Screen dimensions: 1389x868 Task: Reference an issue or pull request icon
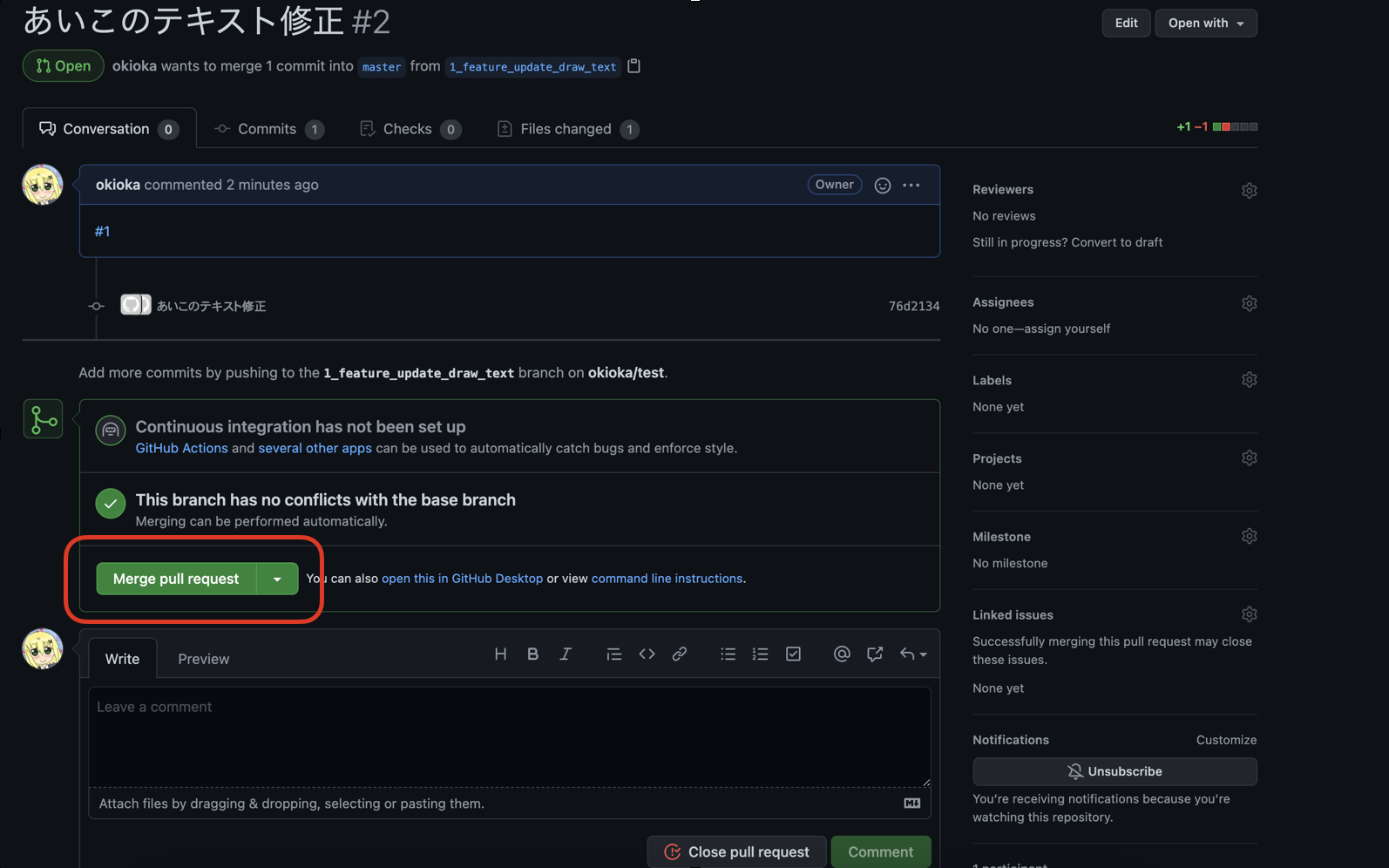(875, 654)
